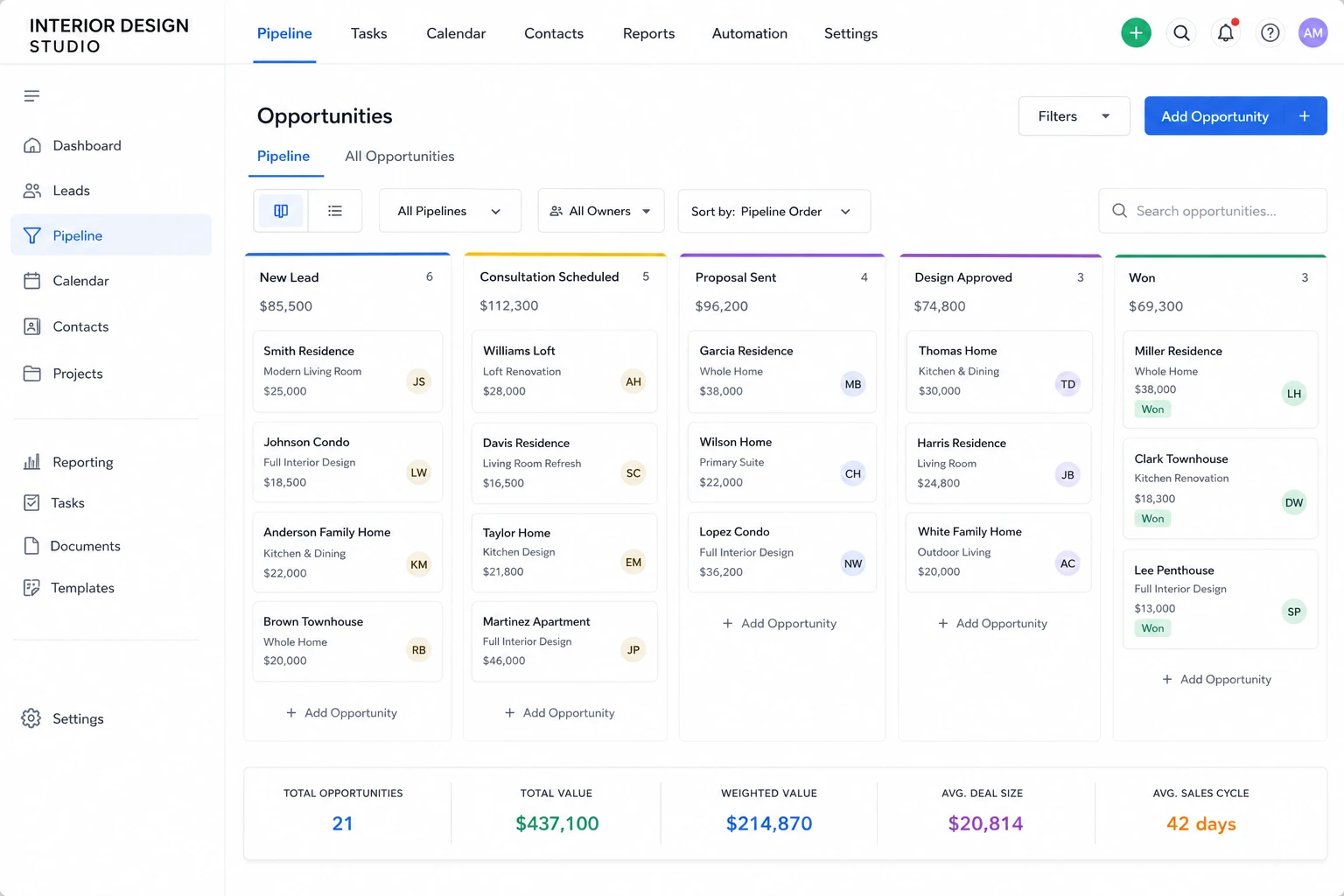This screenshot has width=1344, height=896.
Task: Click the Templates icon in sidebar
Action: (x=31, y=588)
